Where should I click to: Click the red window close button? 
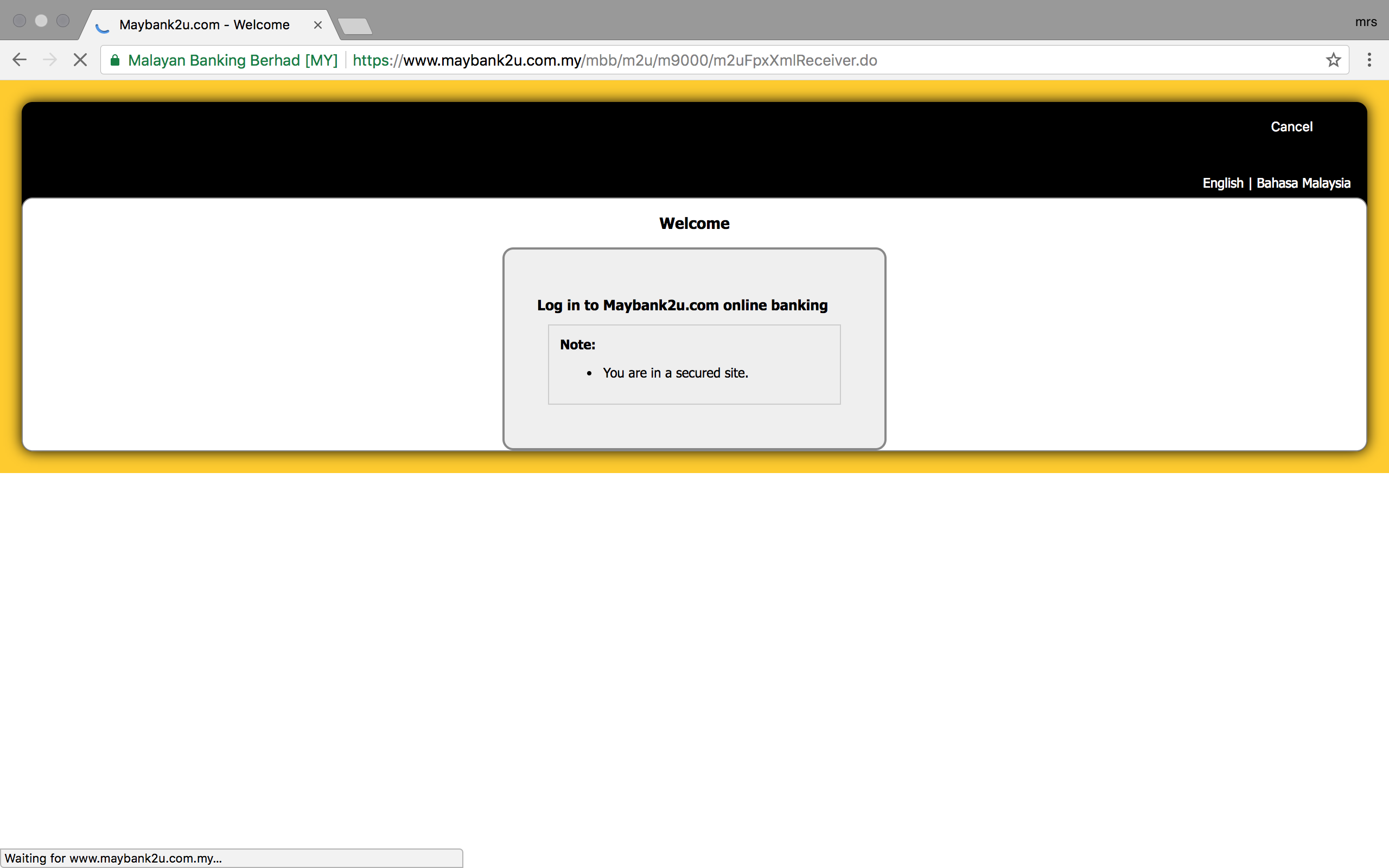20,21
